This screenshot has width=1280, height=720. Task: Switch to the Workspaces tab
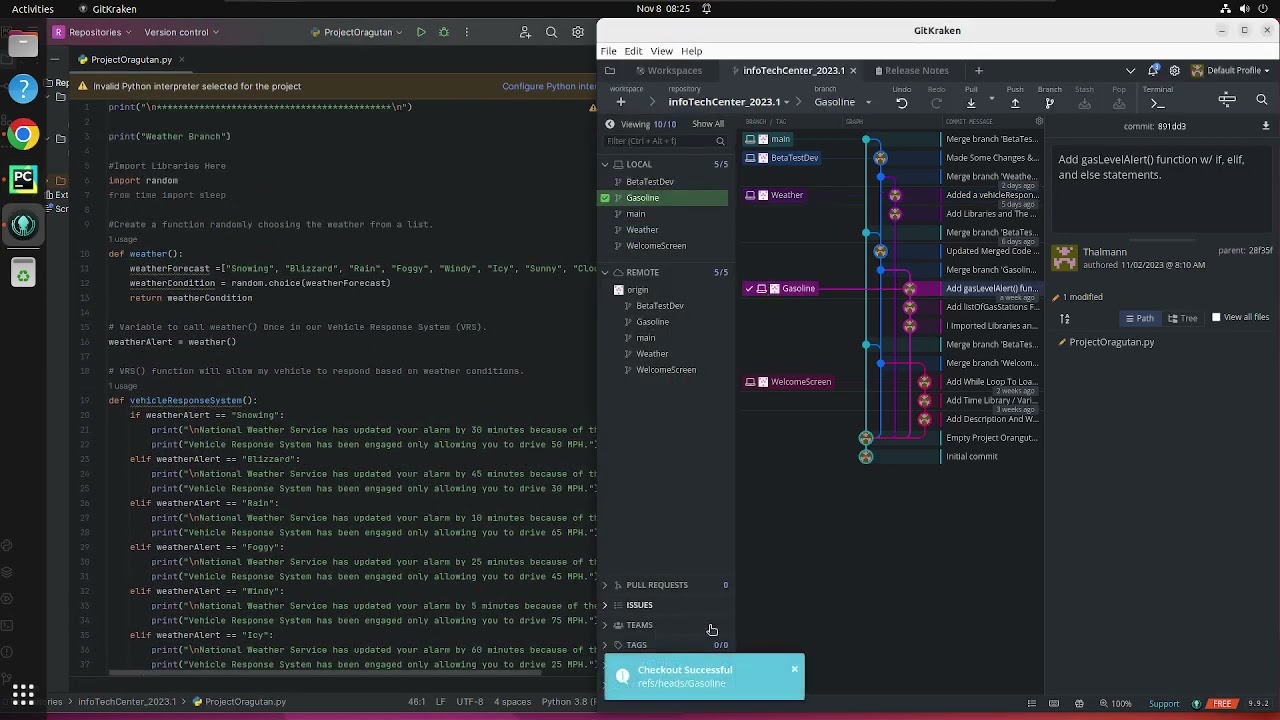667,71
